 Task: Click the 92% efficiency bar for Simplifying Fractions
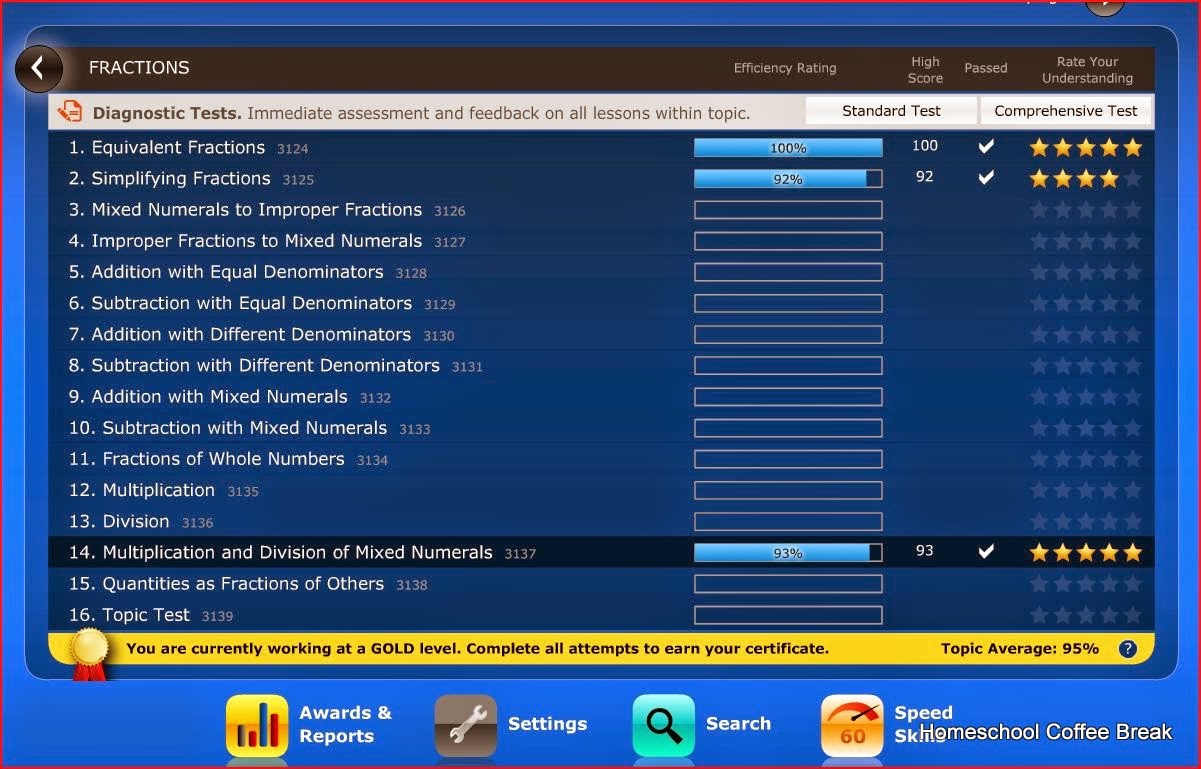788,178
